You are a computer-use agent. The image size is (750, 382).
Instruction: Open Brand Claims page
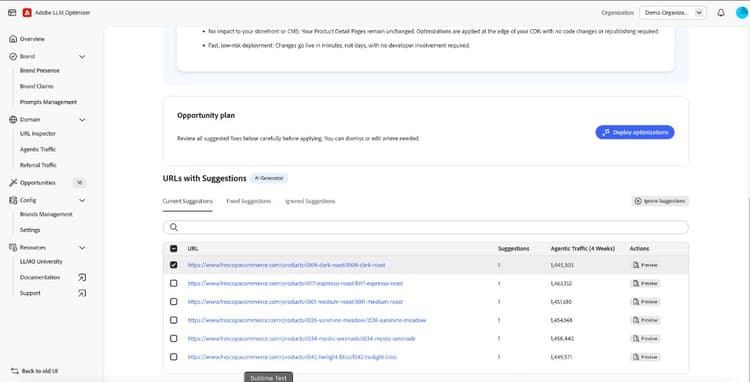coord(37,87)
